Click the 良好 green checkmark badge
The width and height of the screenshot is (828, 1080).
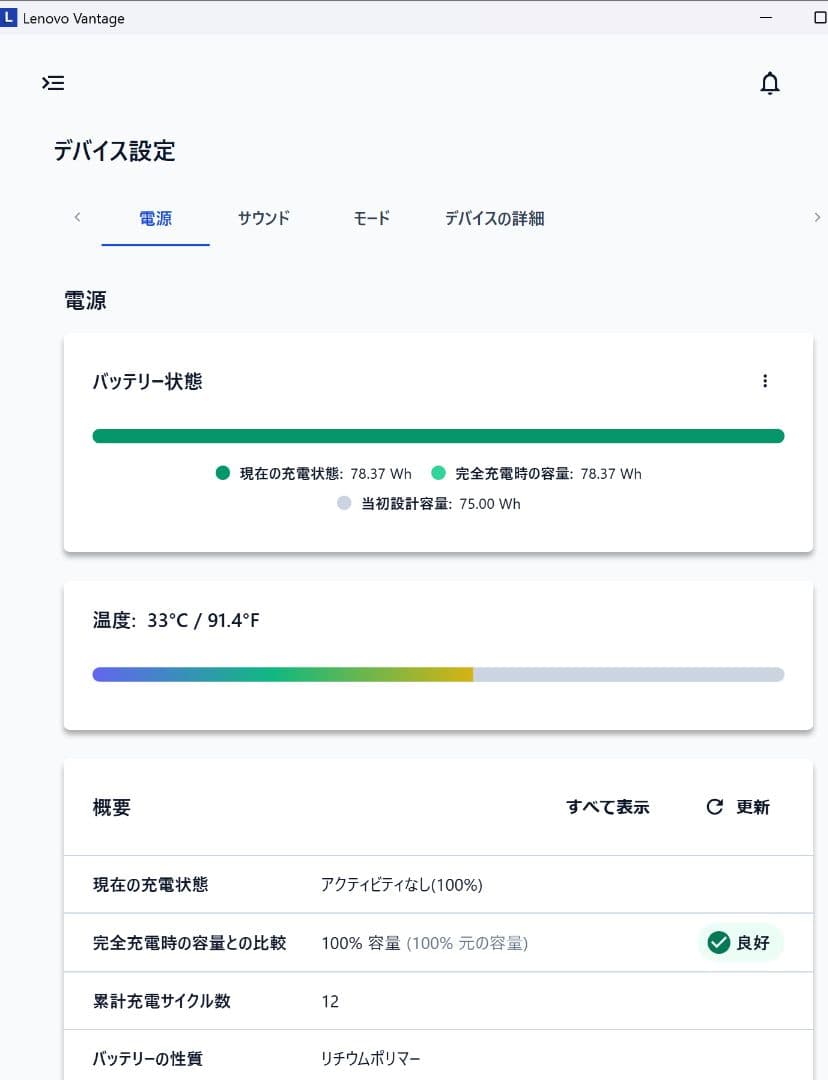(x=740, y=942)
